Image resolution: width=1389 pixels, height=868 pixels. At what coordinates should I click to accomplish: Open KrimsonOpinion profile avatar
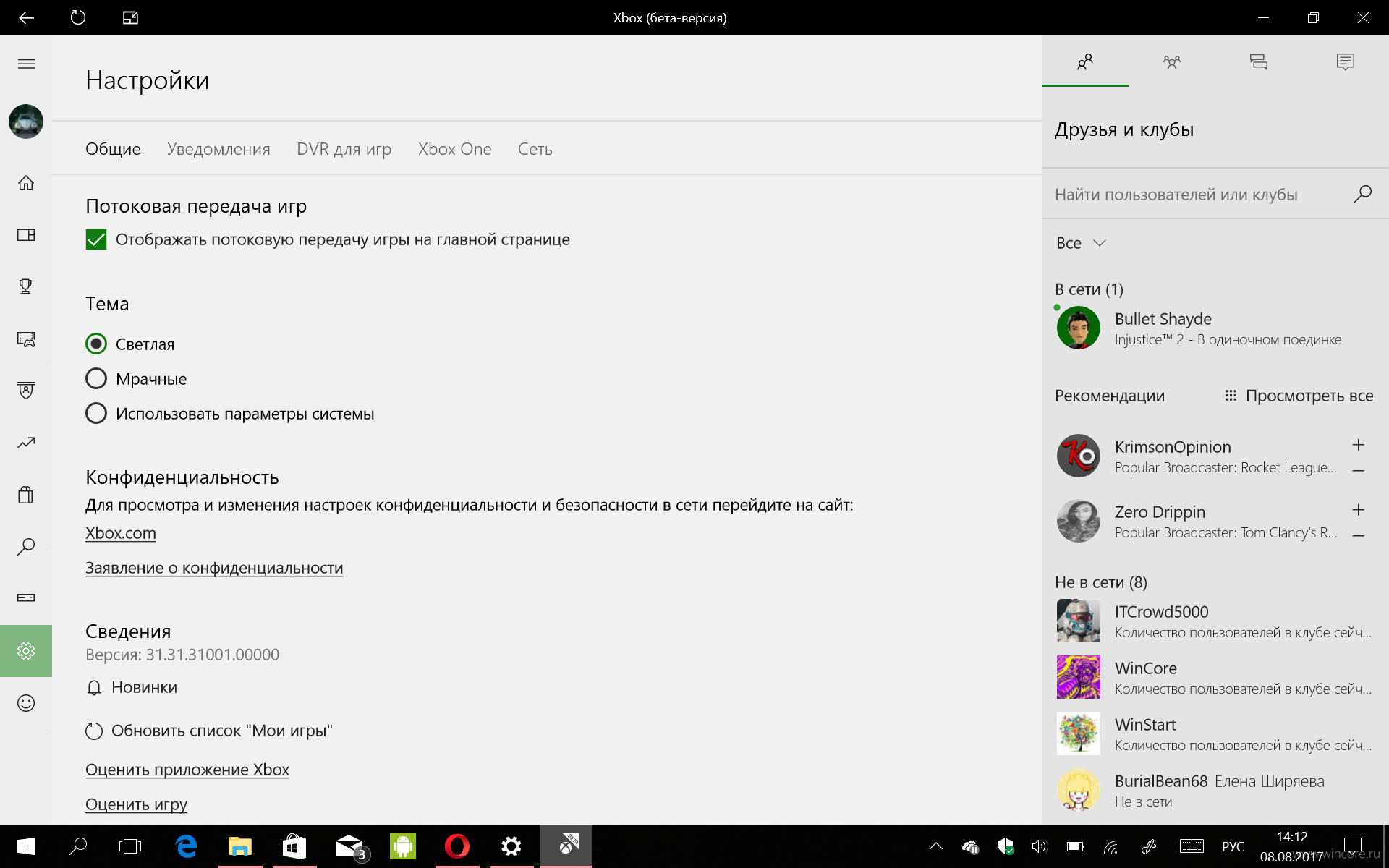(x=1079, y=456)
